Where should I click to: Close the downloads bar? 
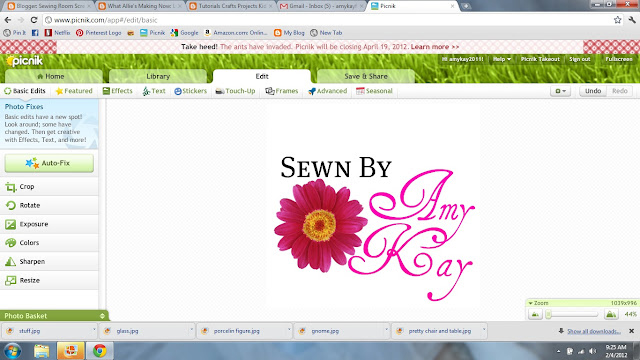(631, 331)
